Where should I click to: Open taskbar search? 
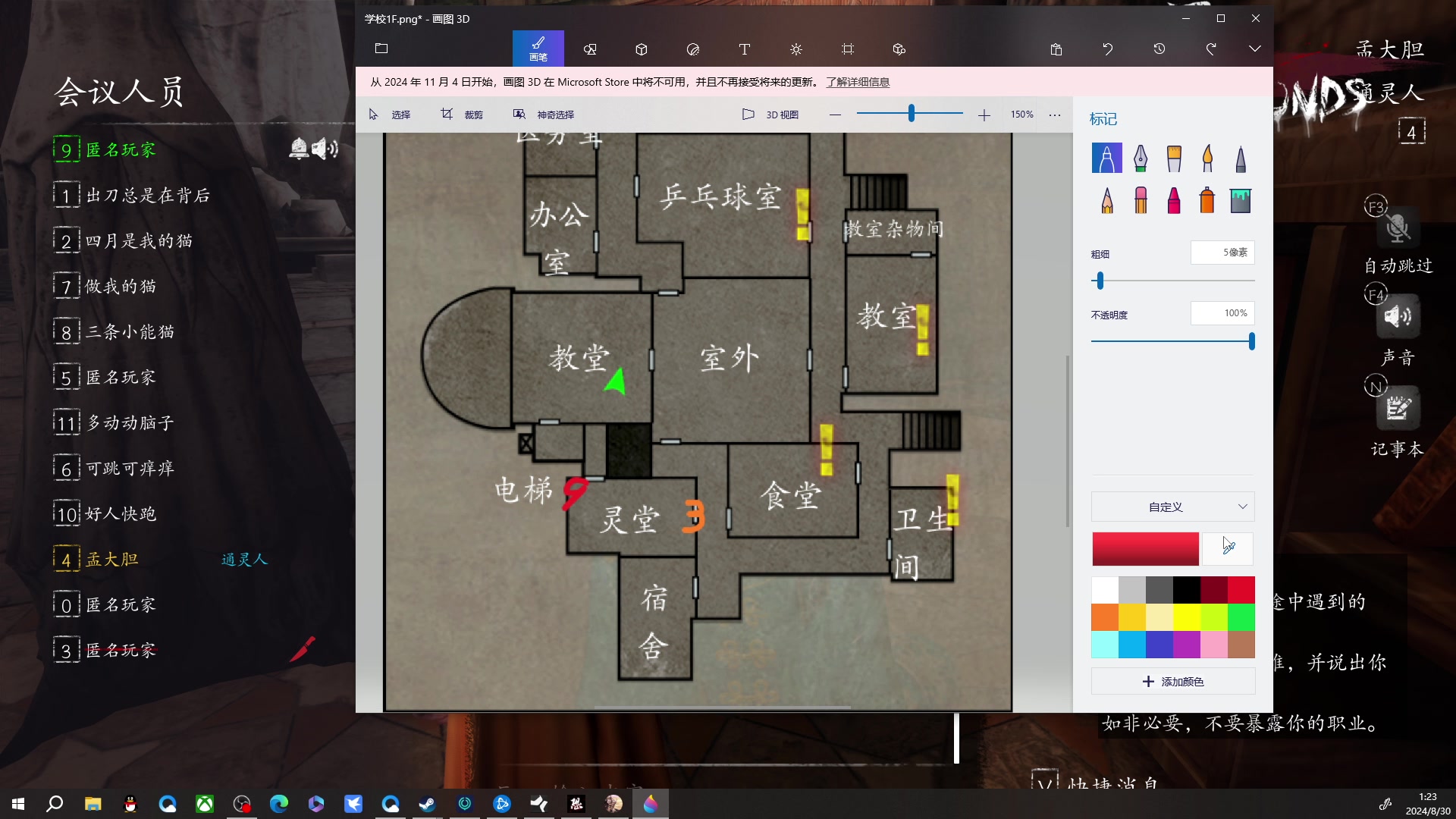point(55,804)
